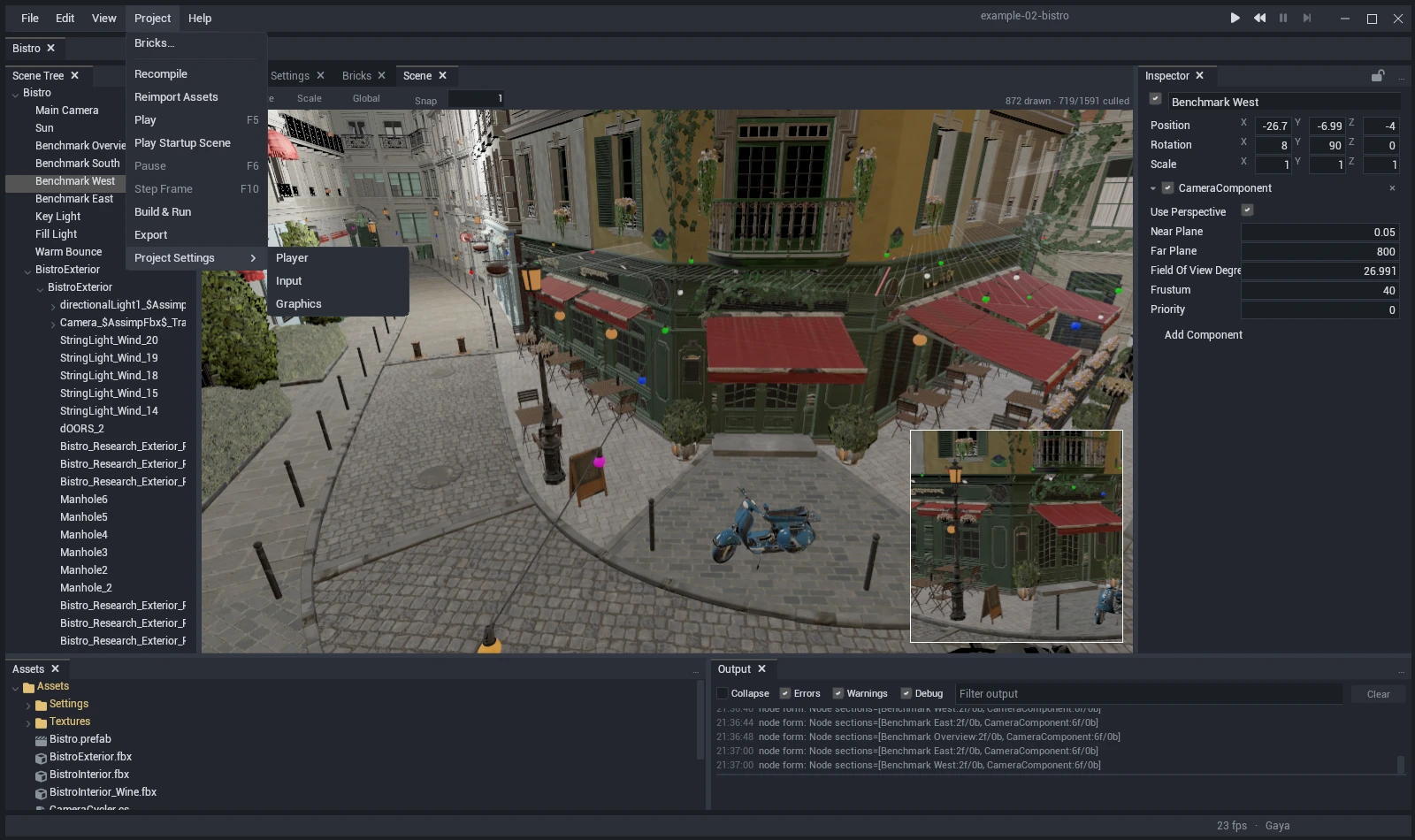Screen dimensions: 1415x840
Task: Toggle the Collapse checkbox in Output
Action: [722, 693]
